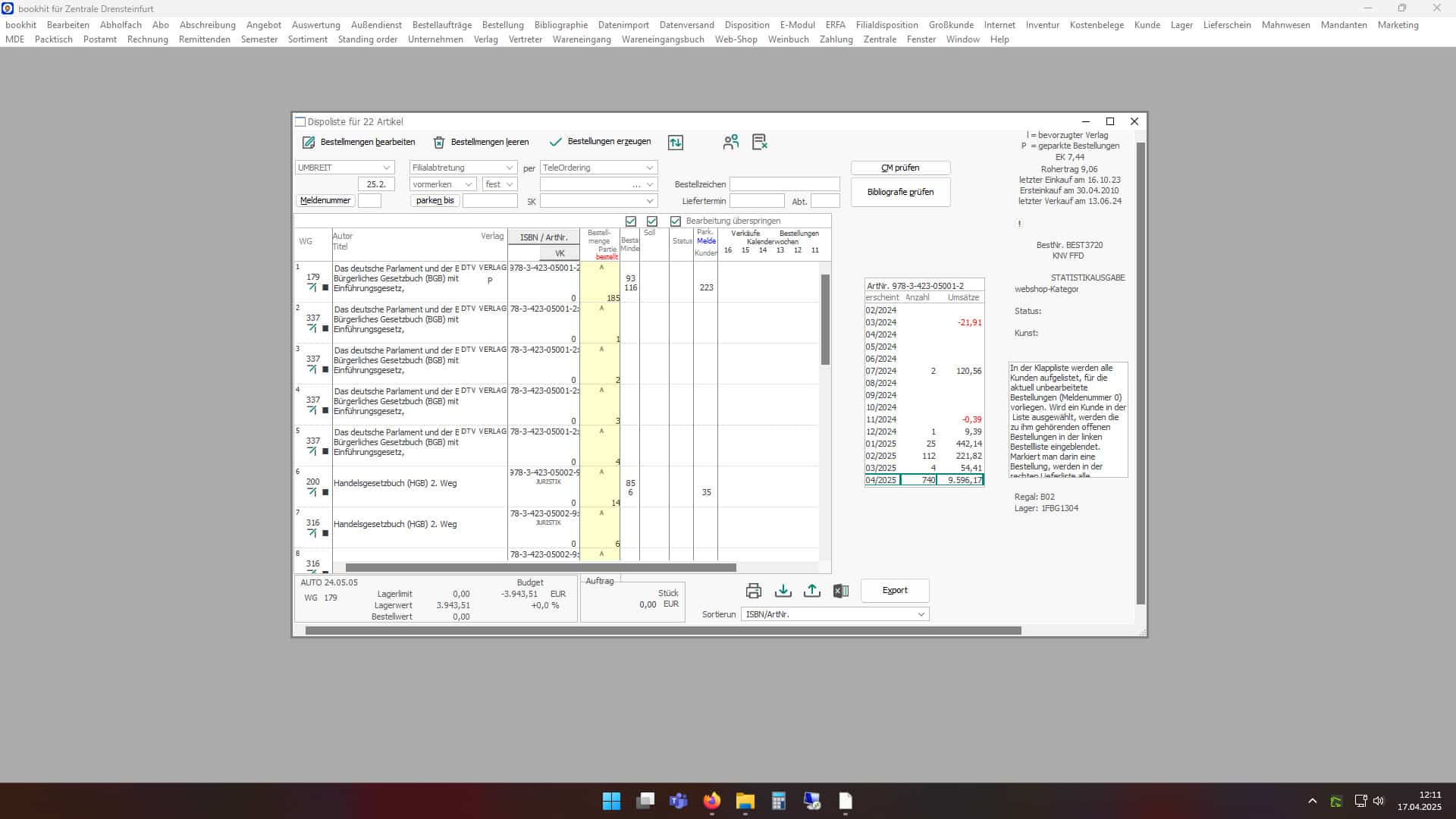The height and width of the screenshot is (819, 1456).
Task: Click the list-delete icon in toolbar
Action: click(759, 142)
